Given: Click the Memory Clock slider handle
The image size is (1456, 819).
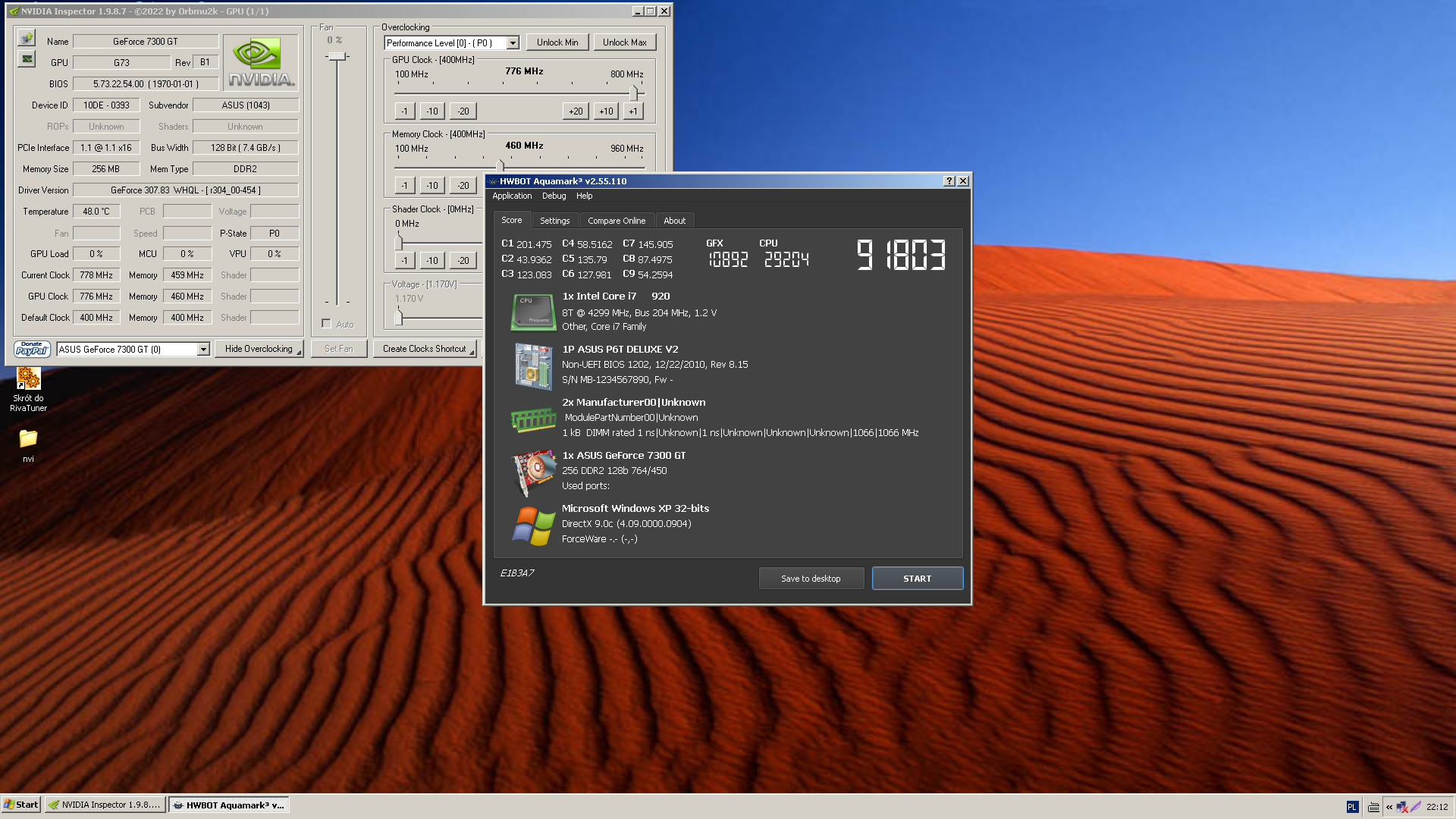Looking at the screenshot, I should click(500, 166).
